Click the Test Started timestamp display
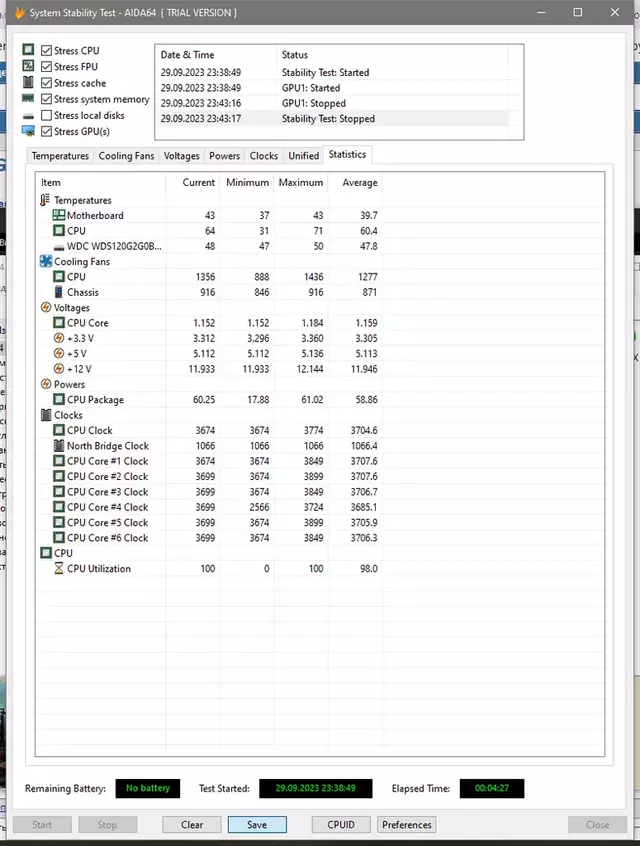 pos(316,788)
